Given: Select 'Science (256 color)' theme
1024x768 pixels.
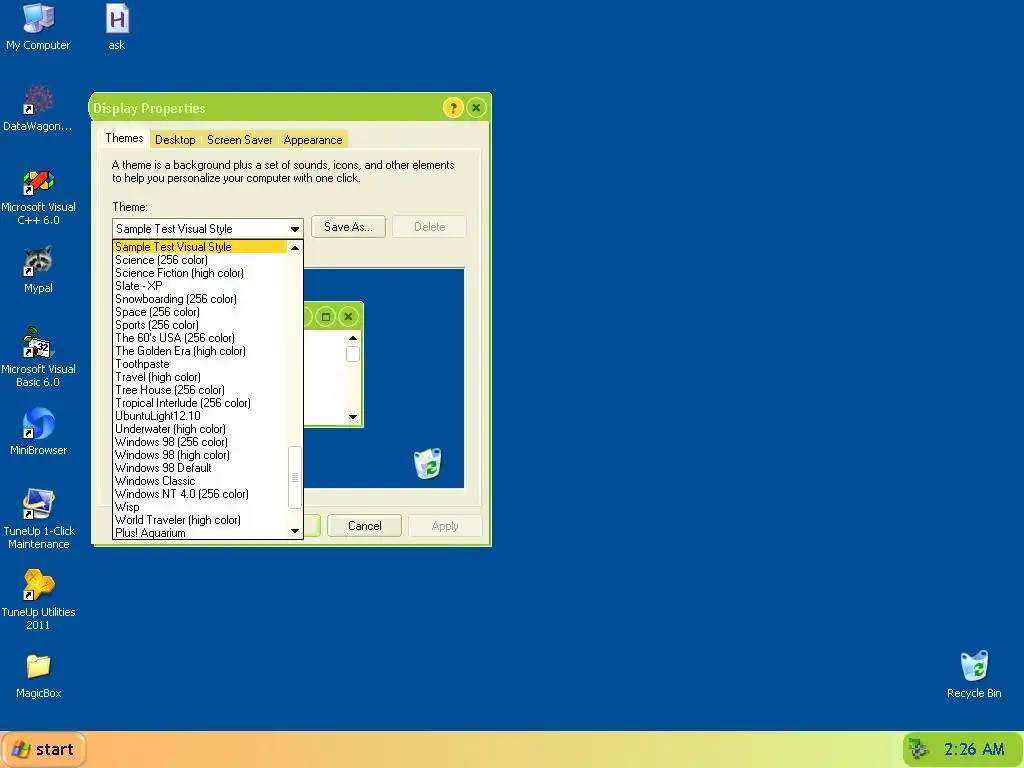Looking at the screenshot, I should [x=200, y=260].
